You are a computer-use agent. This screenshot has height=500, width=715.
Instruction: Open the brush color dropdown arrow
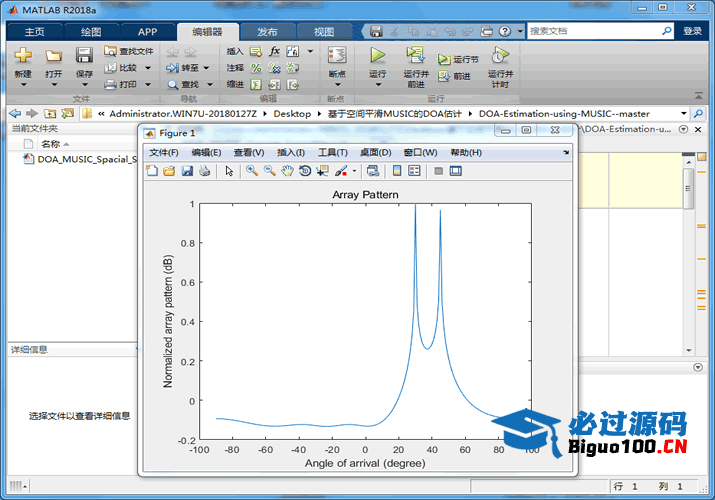pos(354,171)
